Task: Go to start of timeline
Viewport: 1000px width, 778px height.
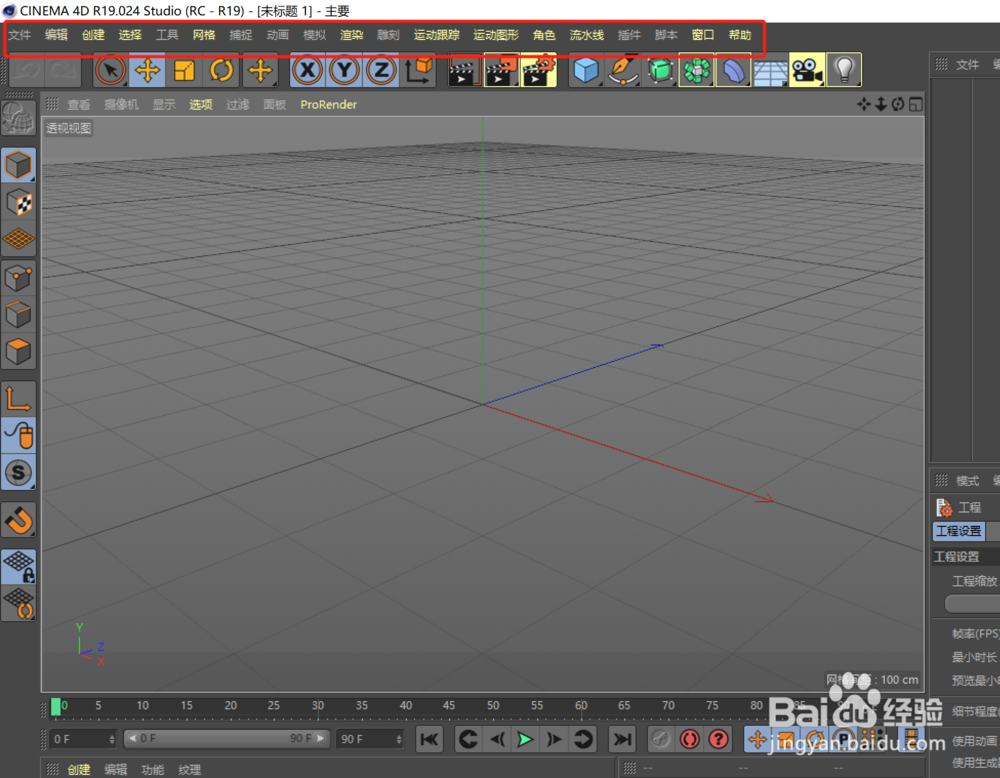Action: tap(429, 739)
